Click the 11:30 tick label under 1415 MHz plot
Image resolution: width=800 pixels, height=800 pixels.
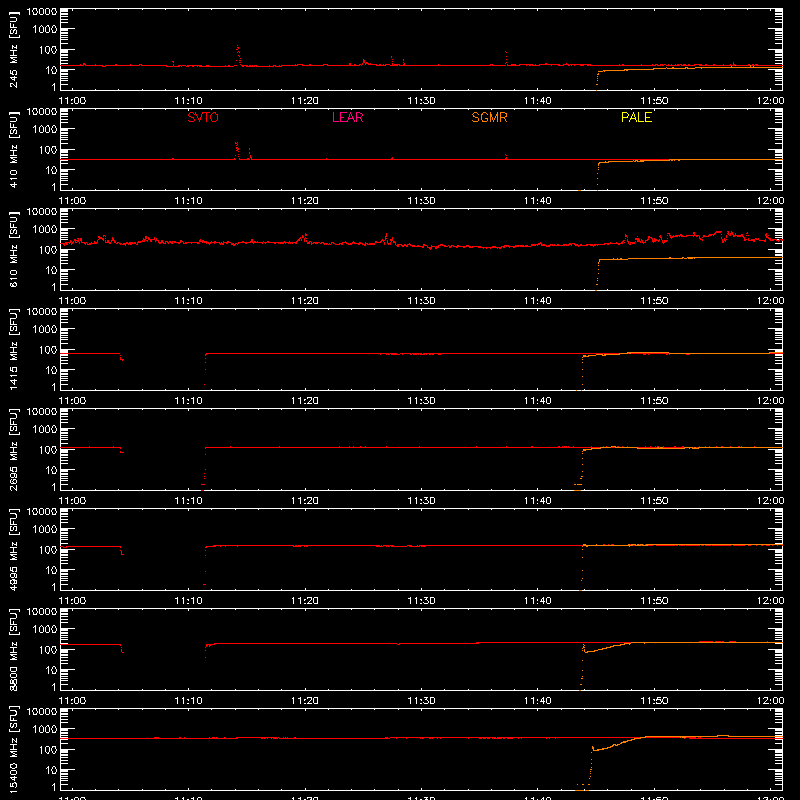point(421,401)
